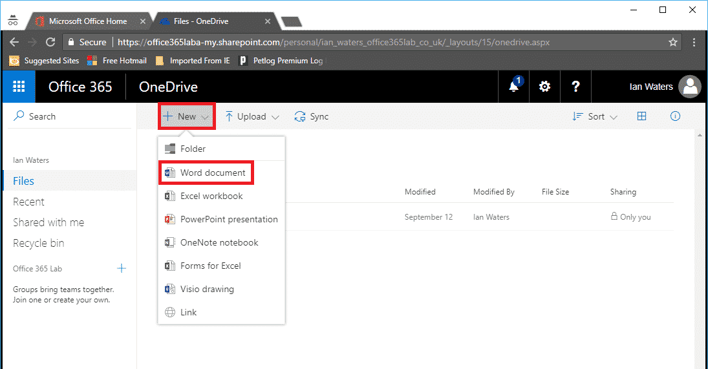708x369 pixels.
Task: Choose Link from the New menu
Action: pos(221,312)
